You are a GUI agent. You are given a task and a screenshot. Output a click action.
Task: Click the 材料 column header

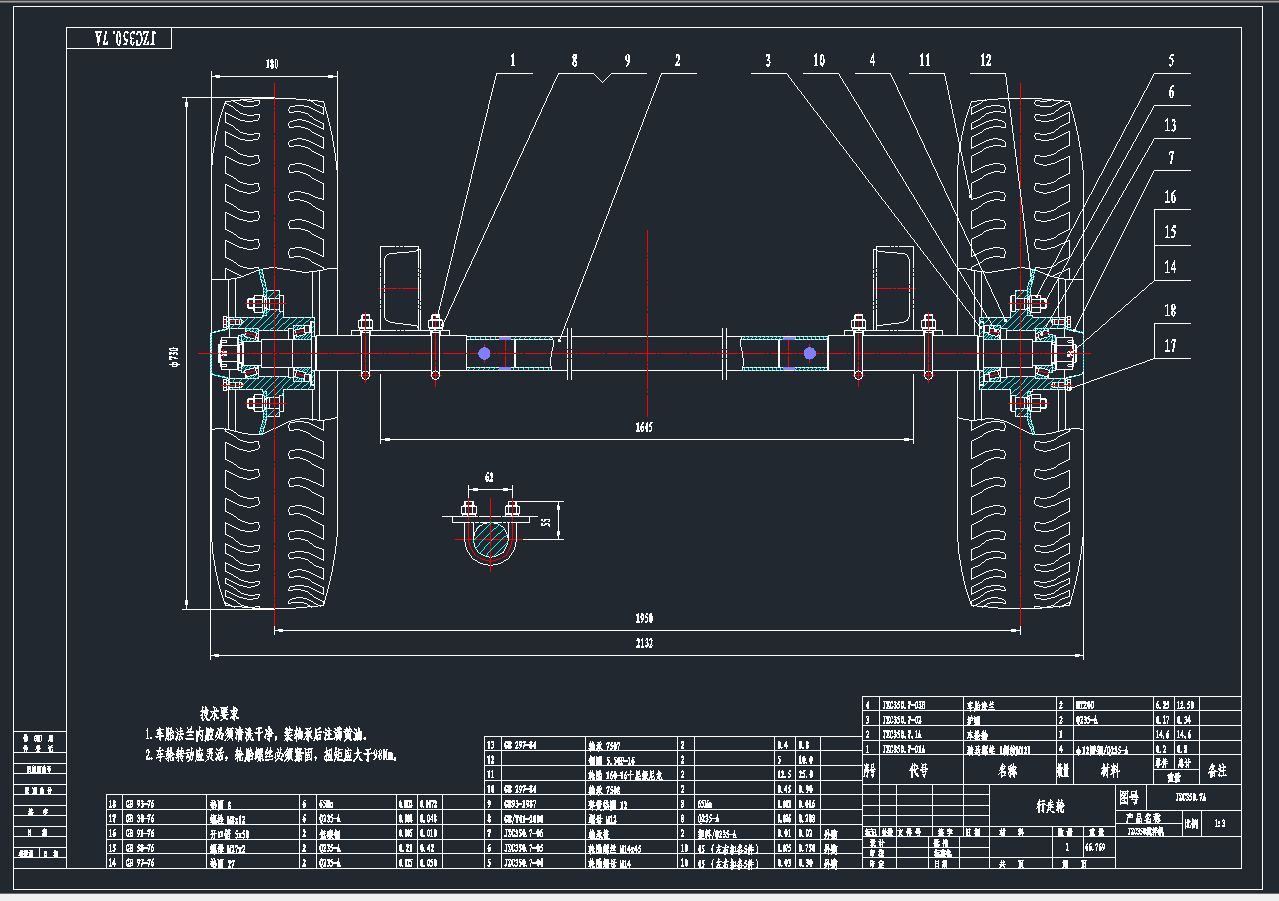pos(1111,772)
